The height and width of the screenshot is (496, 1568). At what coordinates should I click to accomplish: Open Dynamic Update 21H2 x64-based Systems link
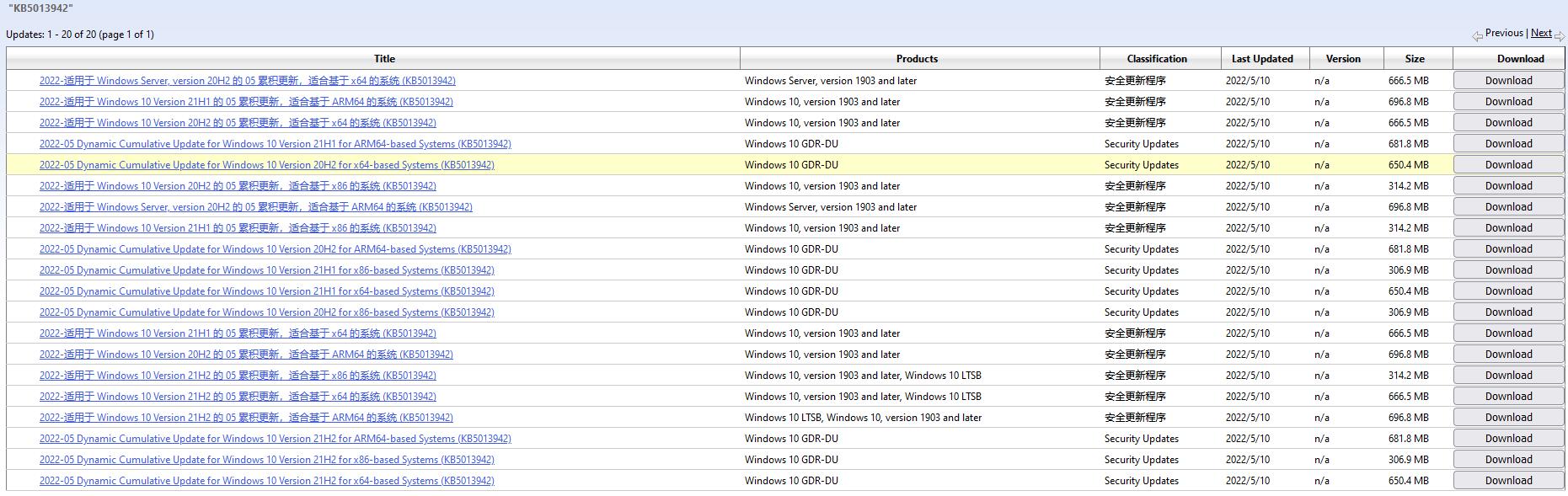[266, 481]
